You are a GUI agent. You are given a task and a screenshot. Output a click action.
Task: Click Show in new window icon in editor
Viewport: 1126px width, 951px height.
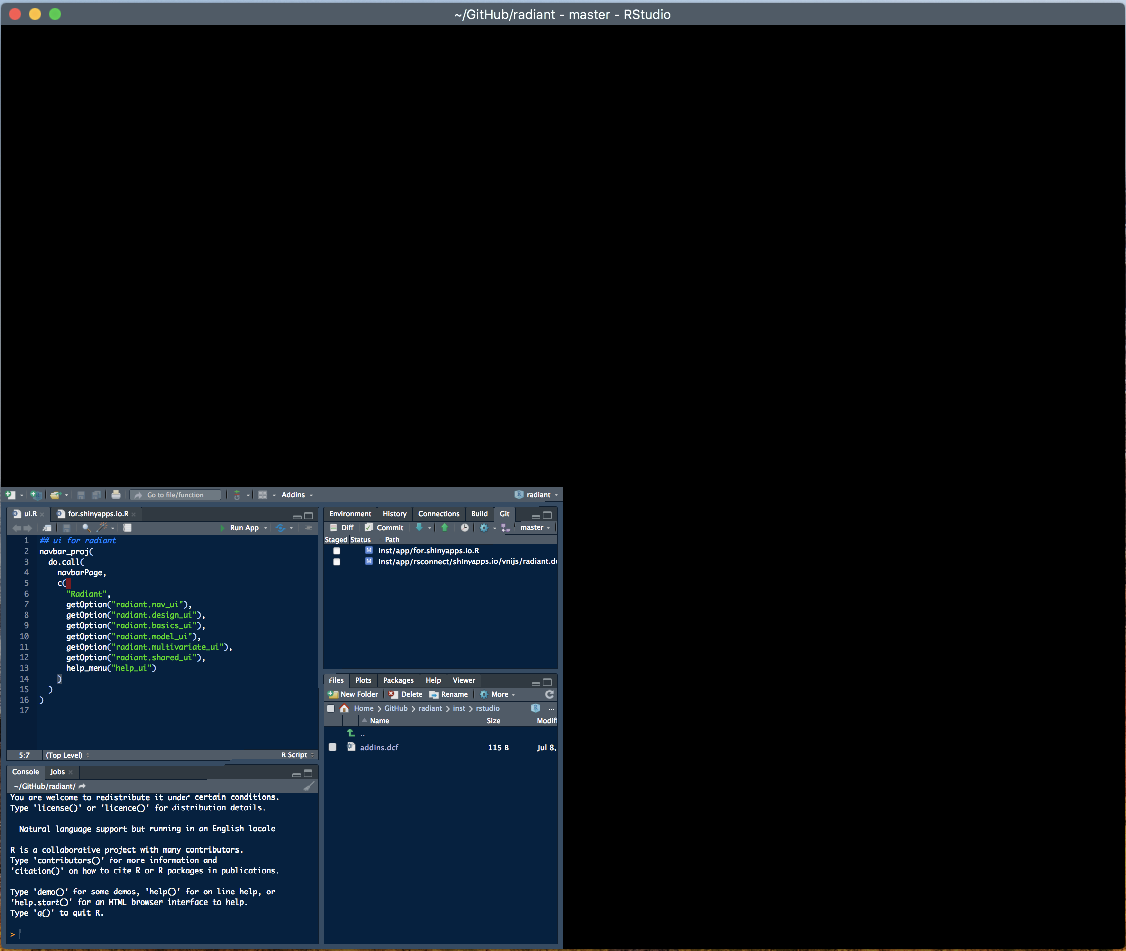pyautogui.click(x=47, y=528)
